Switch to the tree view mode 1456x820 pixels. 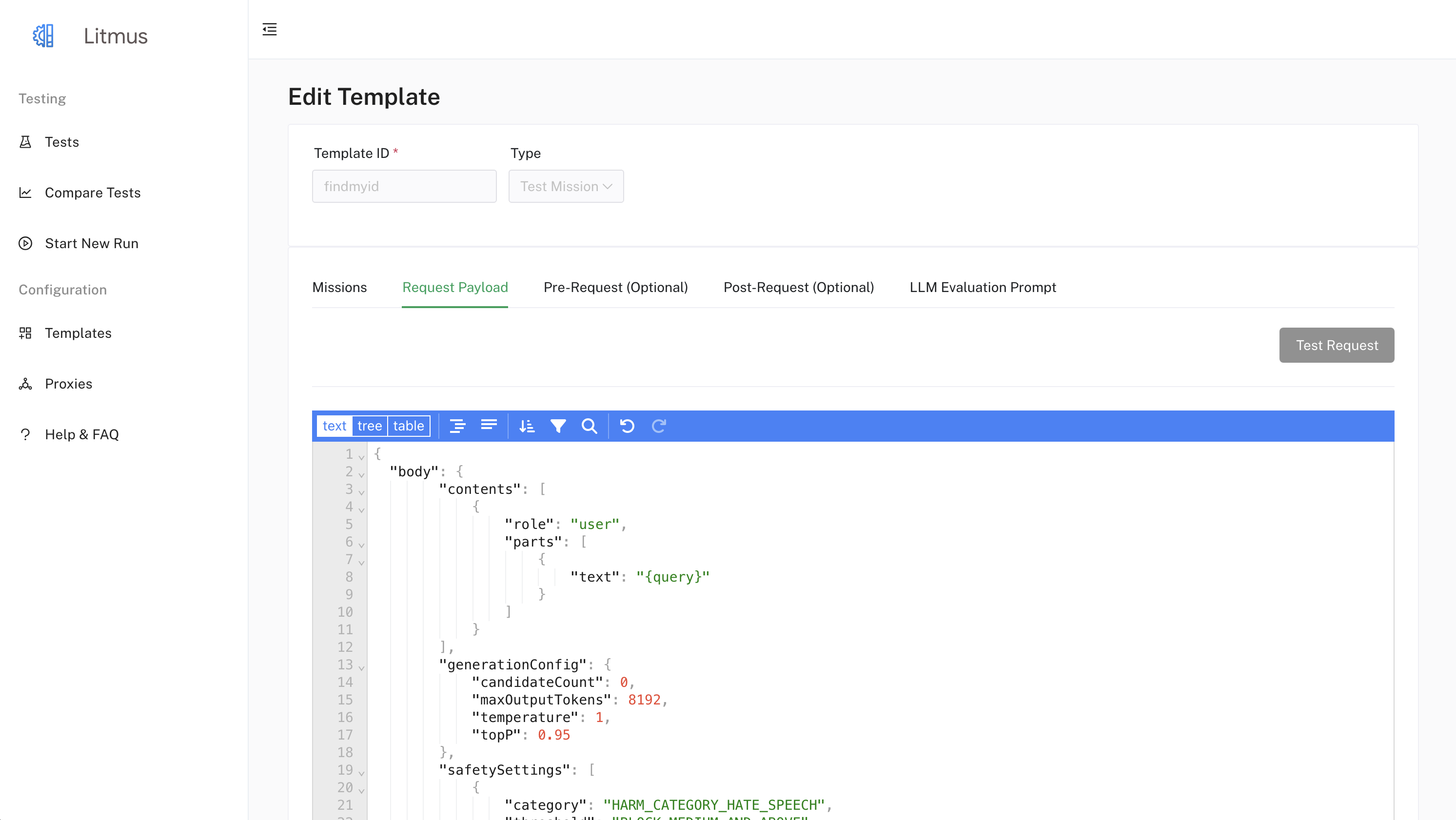(370, 426)
